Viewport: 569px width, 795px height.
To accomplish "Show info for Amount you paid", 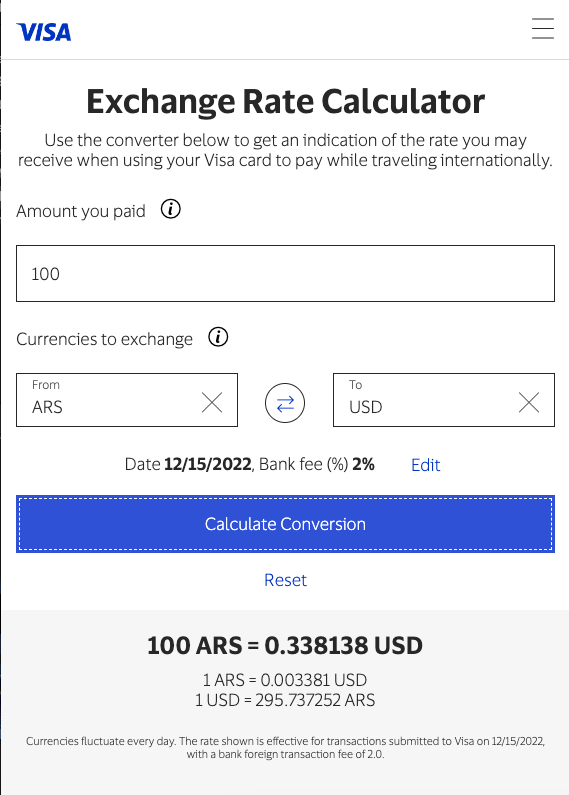I will click(170, 209).
